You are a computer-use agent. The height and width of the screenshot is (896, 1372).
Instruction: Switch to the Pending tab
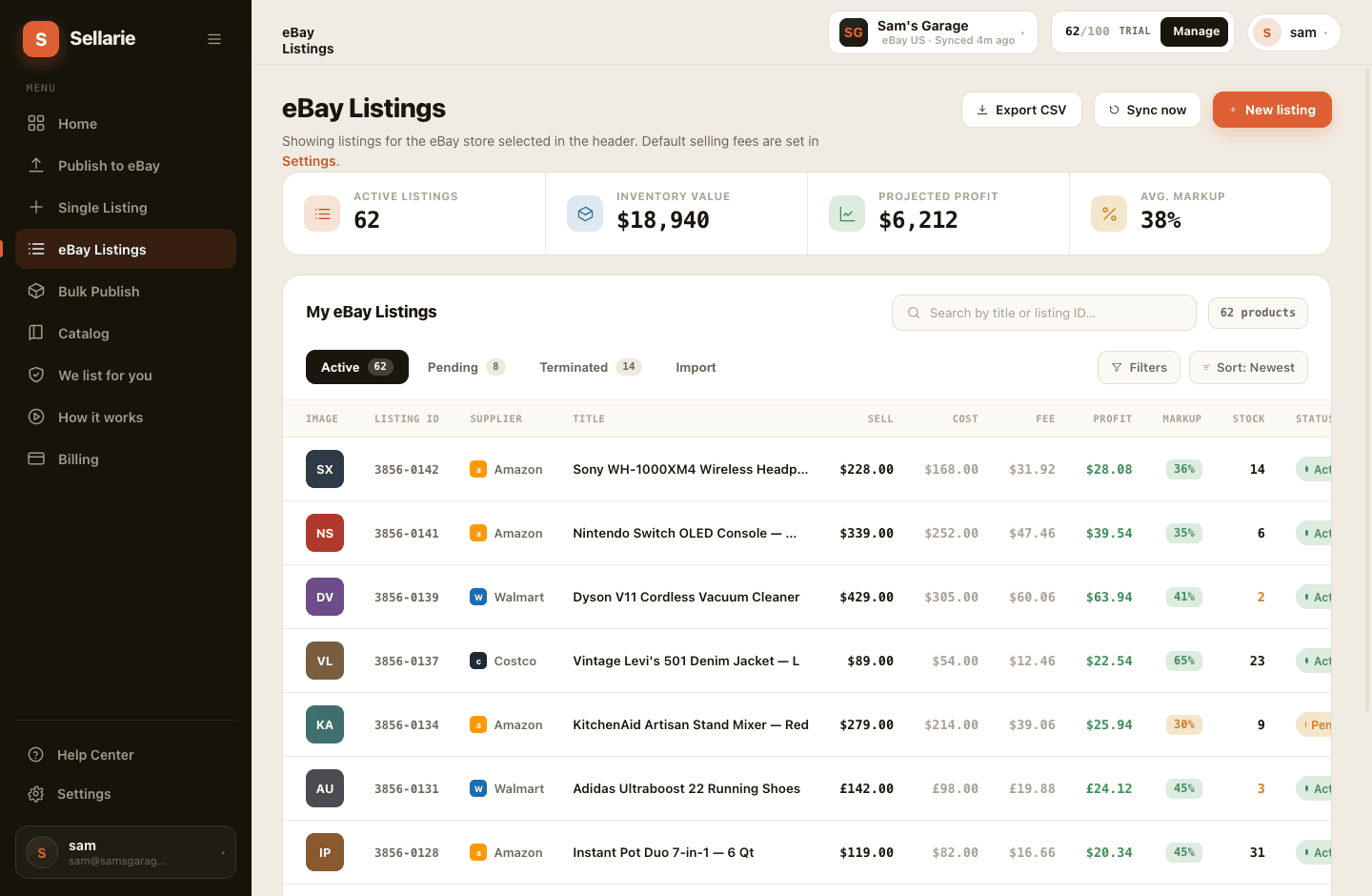coord(466,367)
